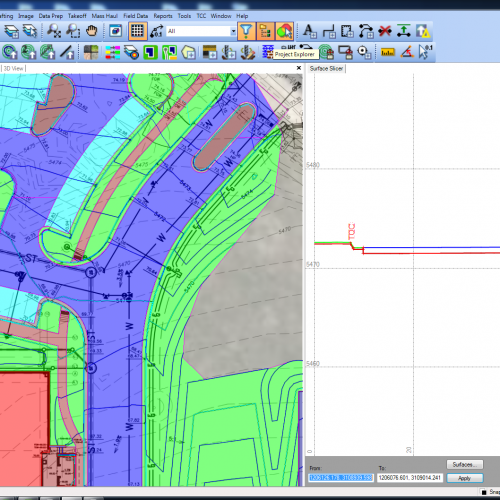
Task: Click the layer manager icon with plus
Action: pos(11,31)
